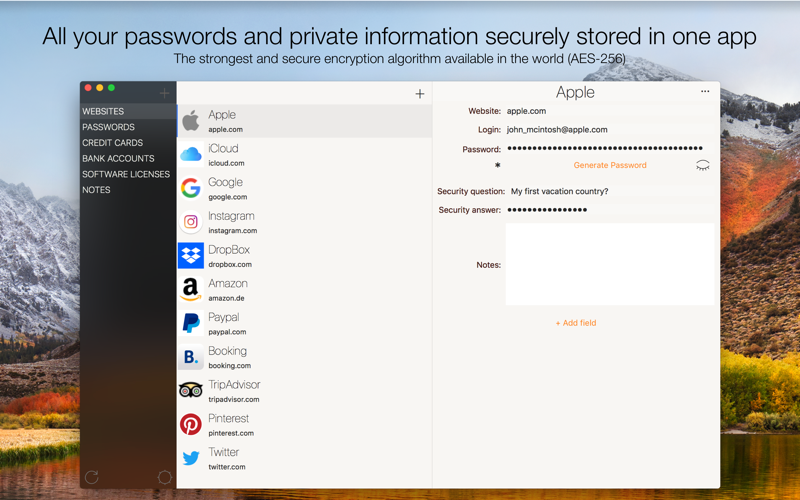
Task: Click the Apple heading in detail pane
Action: point(575,92)
